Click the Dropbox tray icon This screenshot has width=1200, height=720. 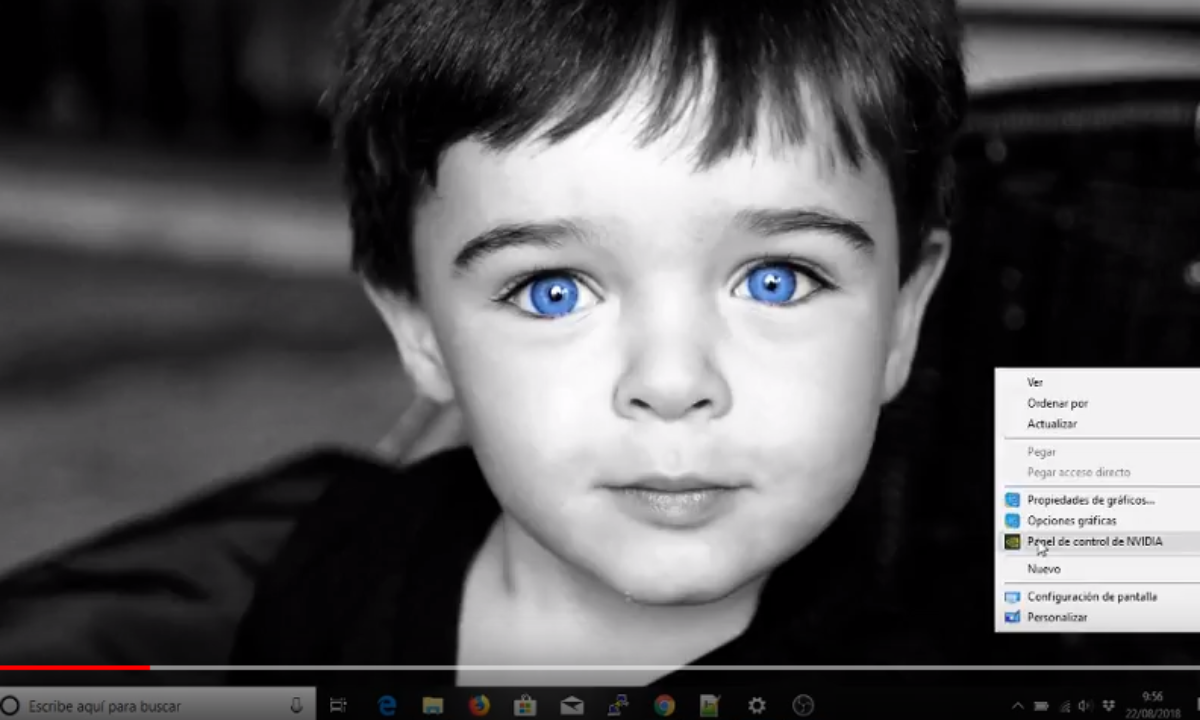click(1109, 706)
